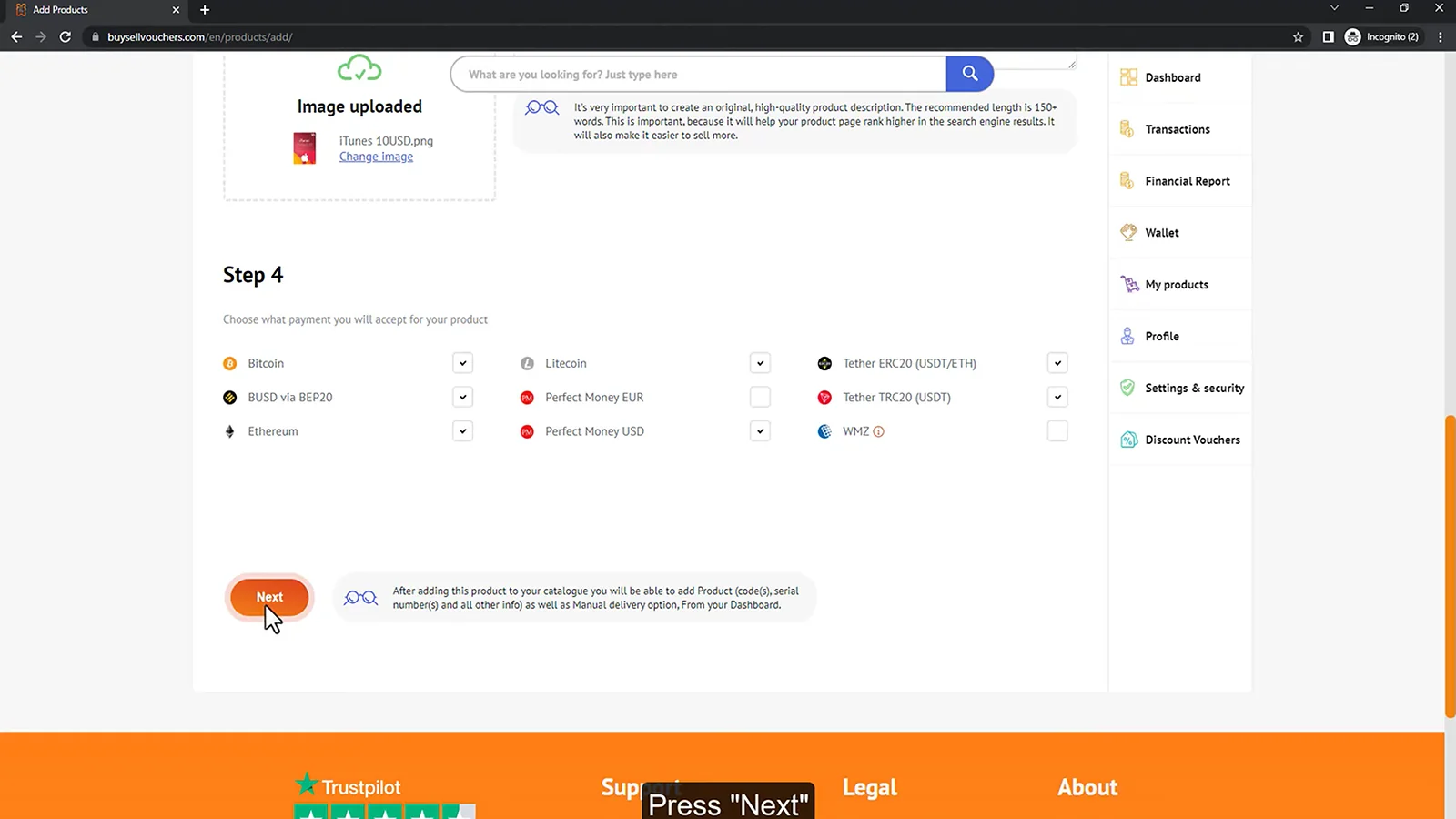Click the Profile icon in sidebar
This screenshot has width=1456, height=819.
click(x=1127, y=337)
